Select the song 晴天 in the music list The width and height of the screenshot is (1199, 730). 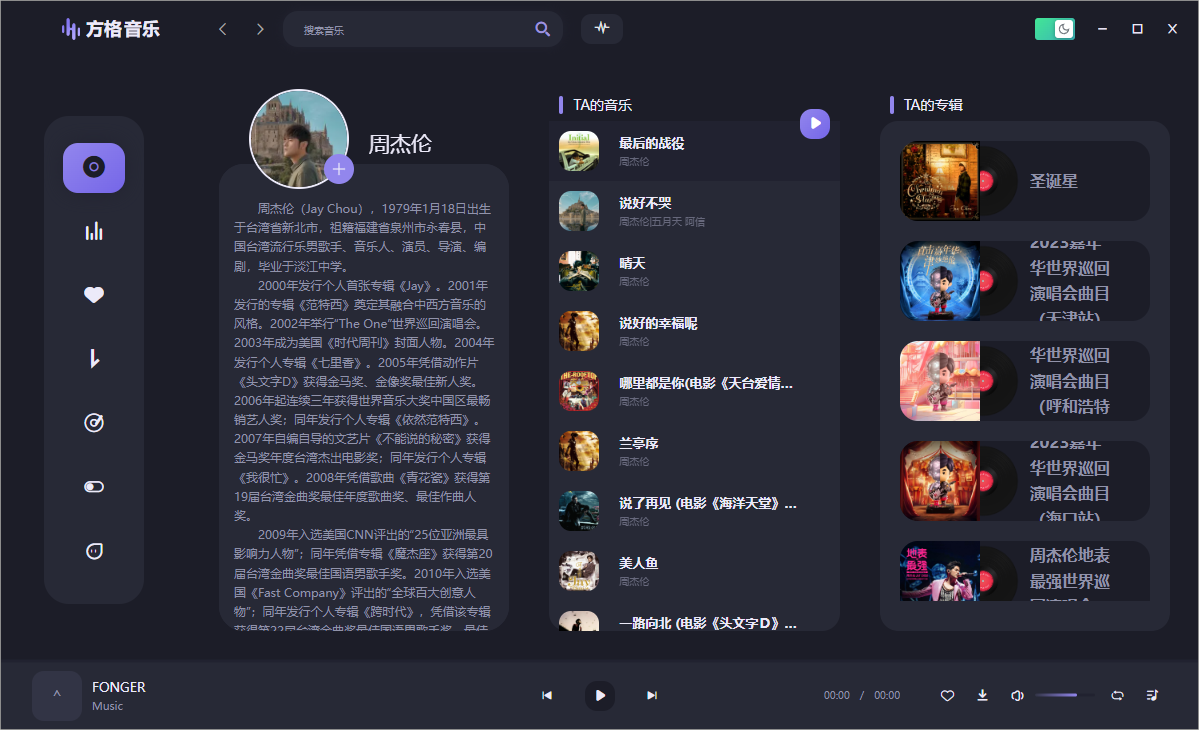point(632,264)
